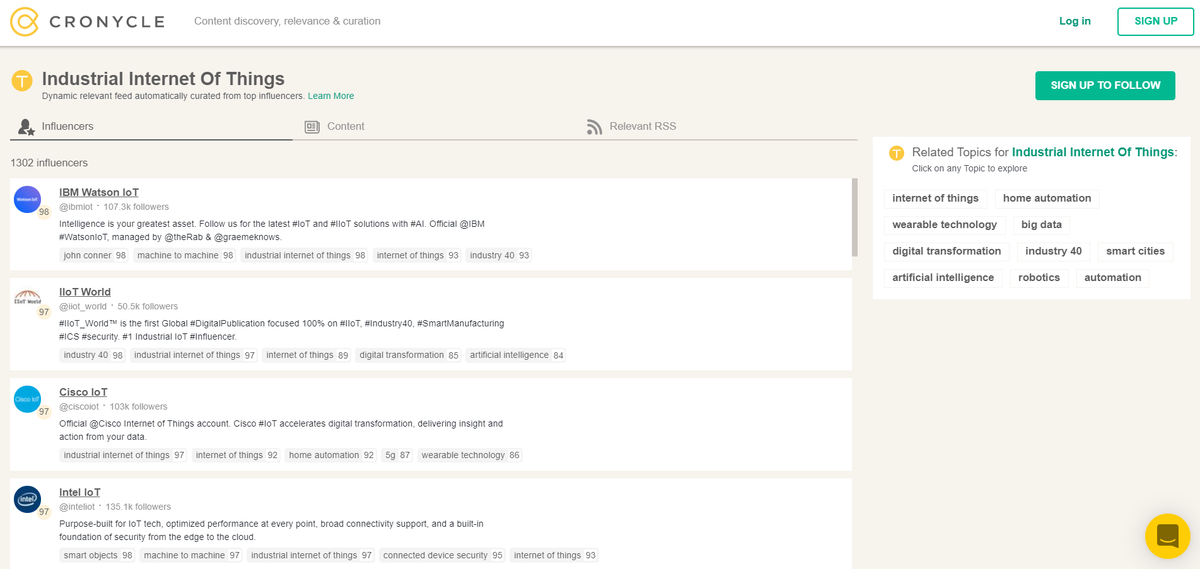Select related topic internet of things
This screenshot has height=569, width=1200.
(936, 198)
